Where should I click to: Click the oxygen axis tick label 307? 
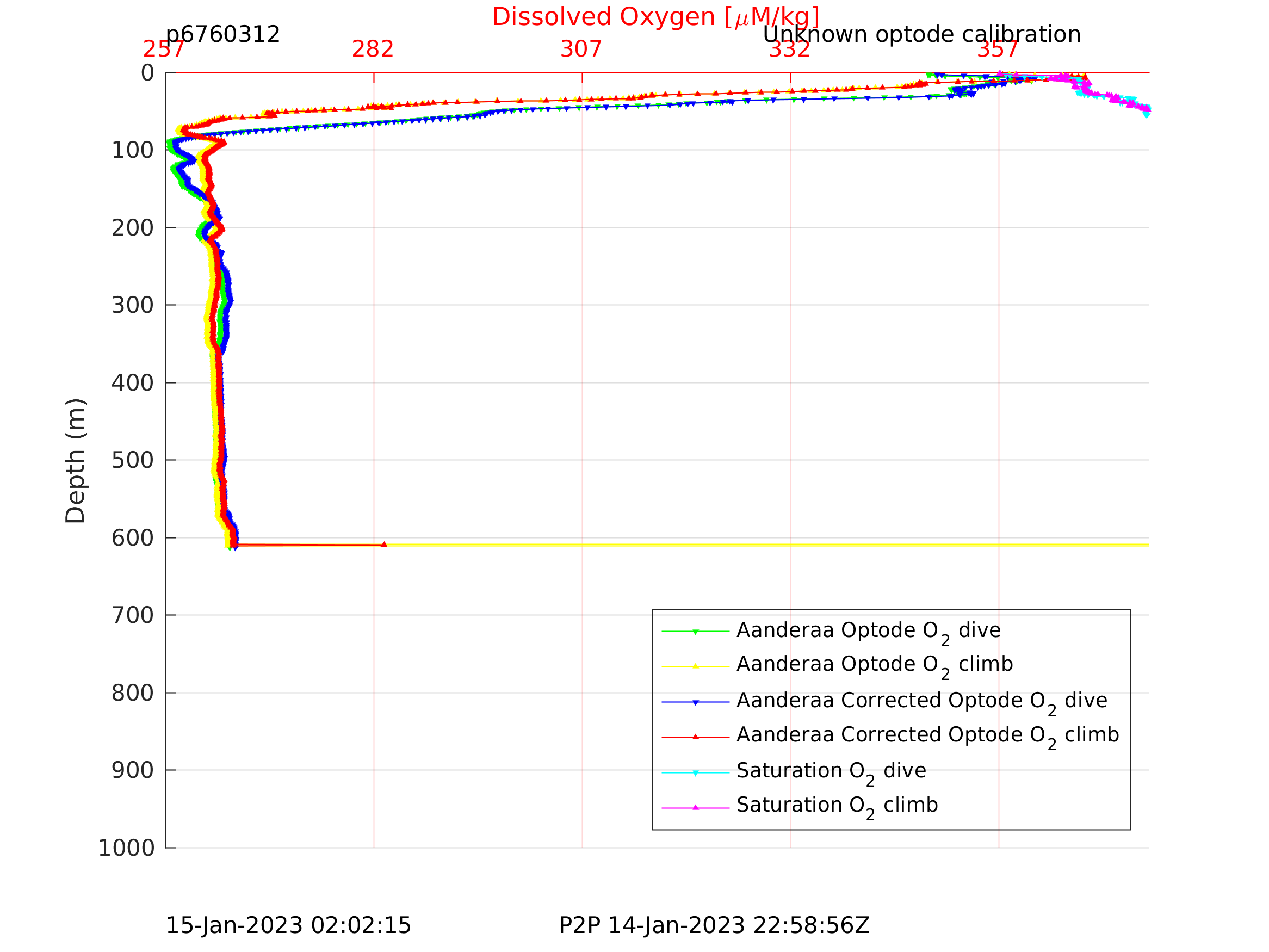pyautogui.click(x=581, y=50)
